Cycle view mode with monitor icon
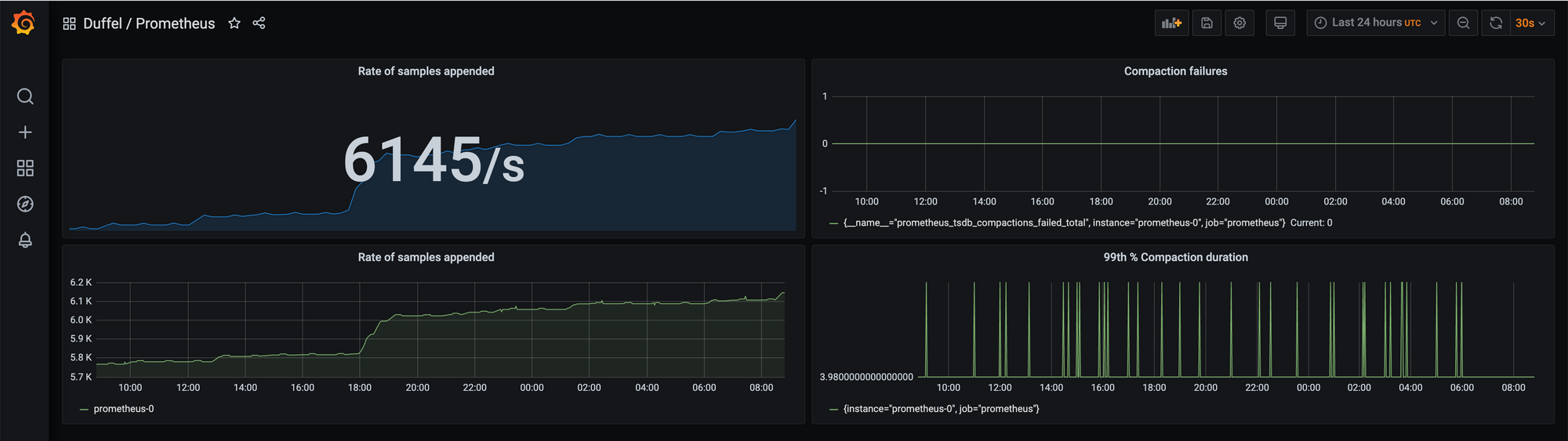 point(1280,23)
